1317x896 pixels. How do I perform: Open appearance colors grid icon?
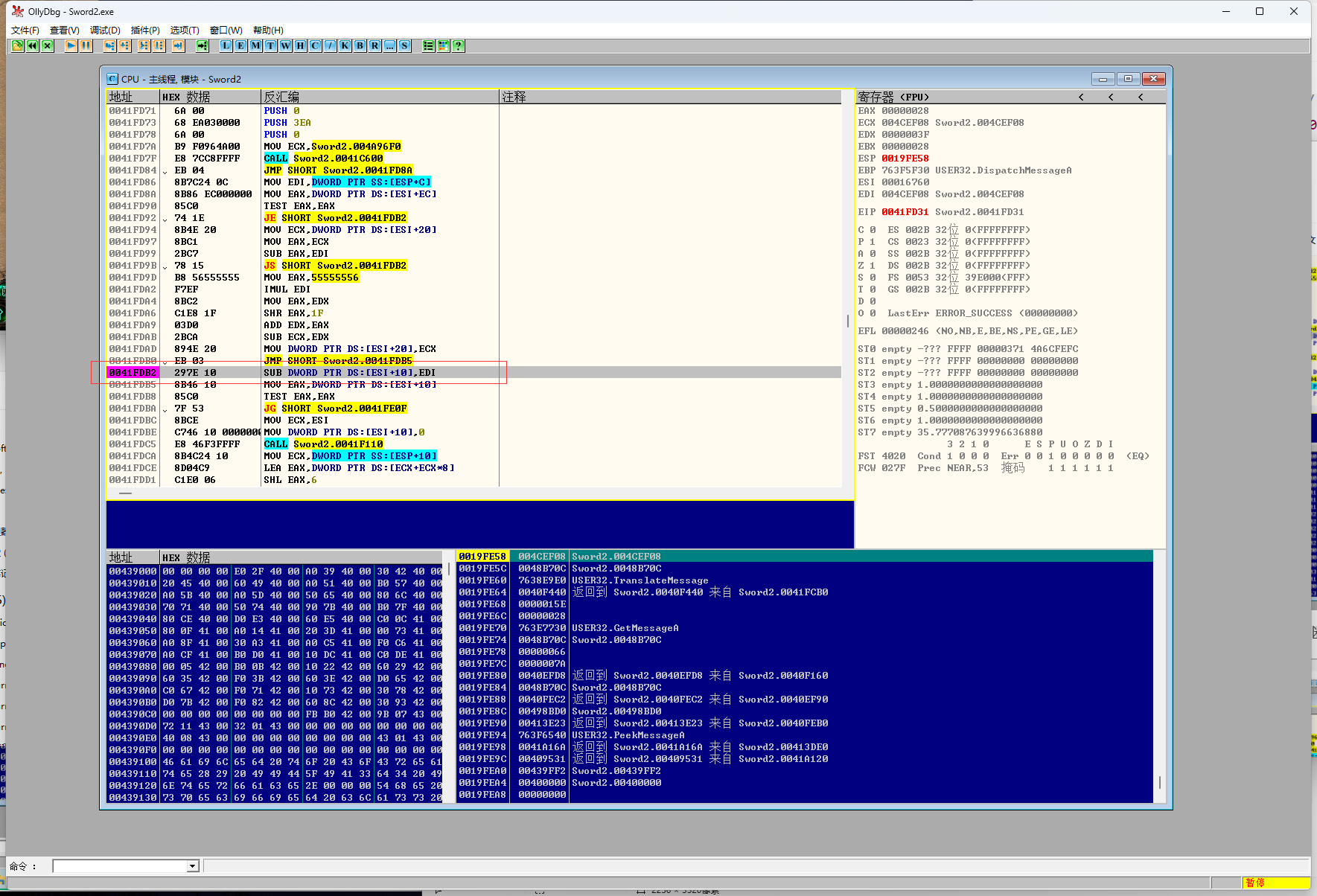click(444, 46)
